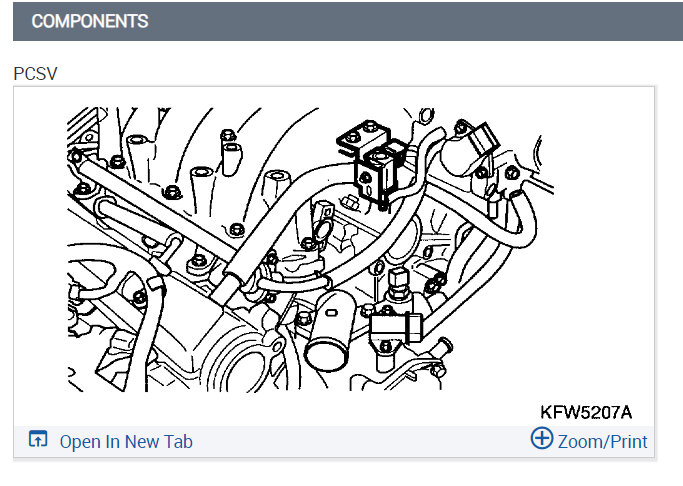Click the KFW5207A figure code
683x486 pixels.
point(586,412)
